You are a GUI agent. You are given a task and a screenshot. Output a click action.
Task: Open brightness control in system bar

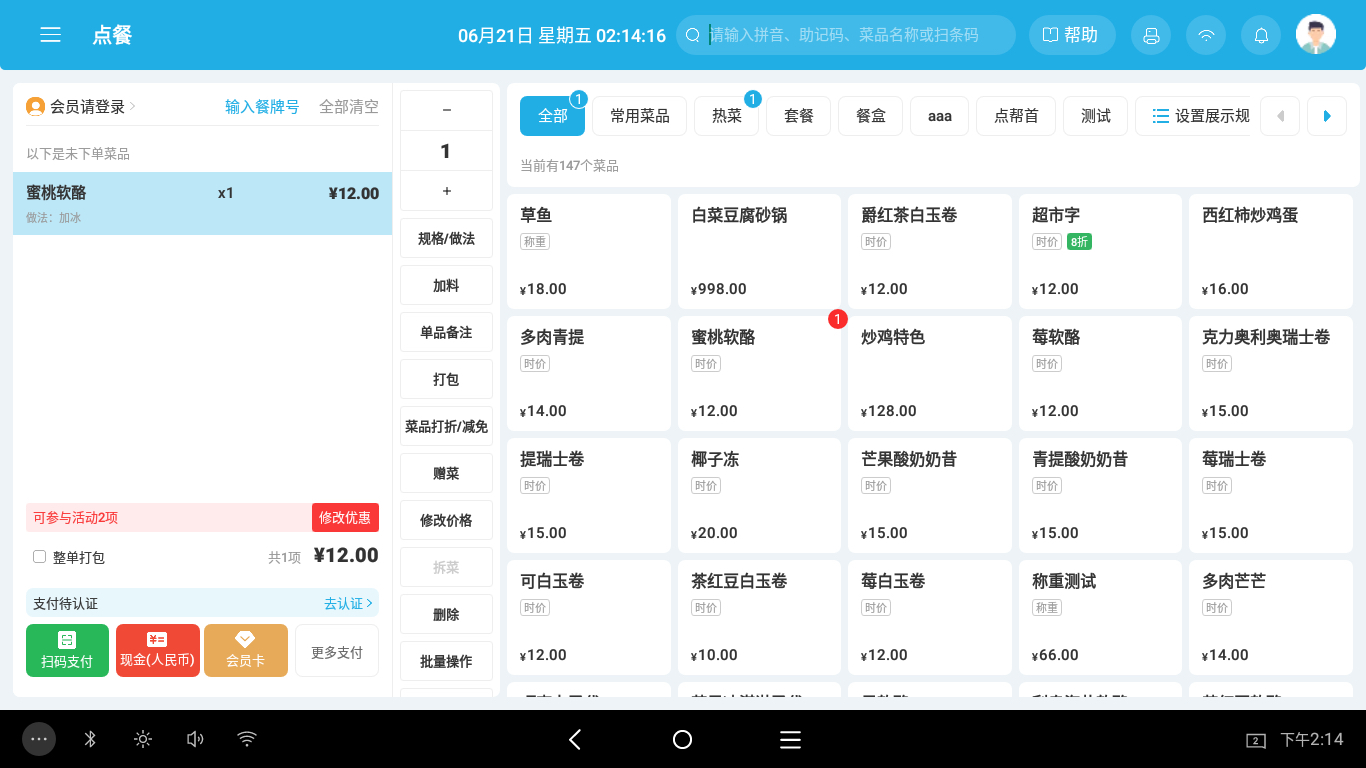143,739
